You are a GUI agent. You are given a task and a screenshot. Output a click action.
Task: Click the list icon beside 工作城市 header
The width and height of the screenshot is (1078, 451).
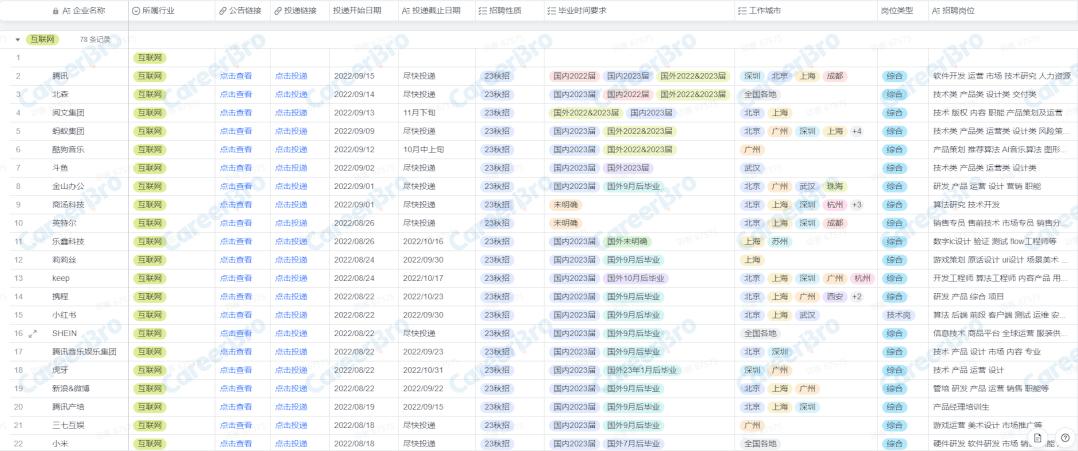pyautogui.click(x=742, y=11)
